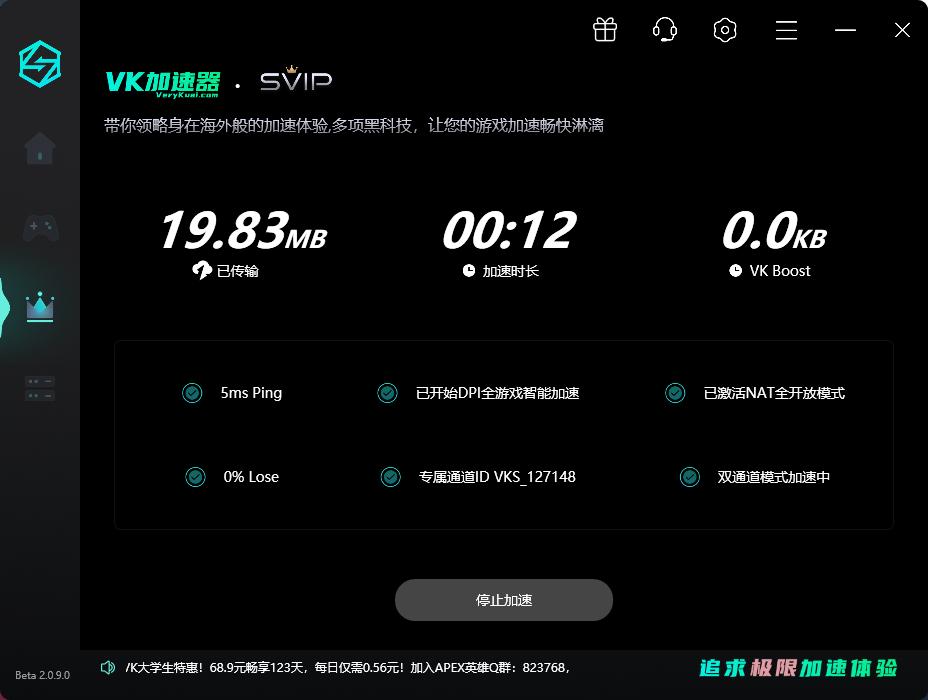Screen dimensions: 928x700
Task: Minimize the VK accelerator window
Action: pyautogui.click(x=845, y=30)
